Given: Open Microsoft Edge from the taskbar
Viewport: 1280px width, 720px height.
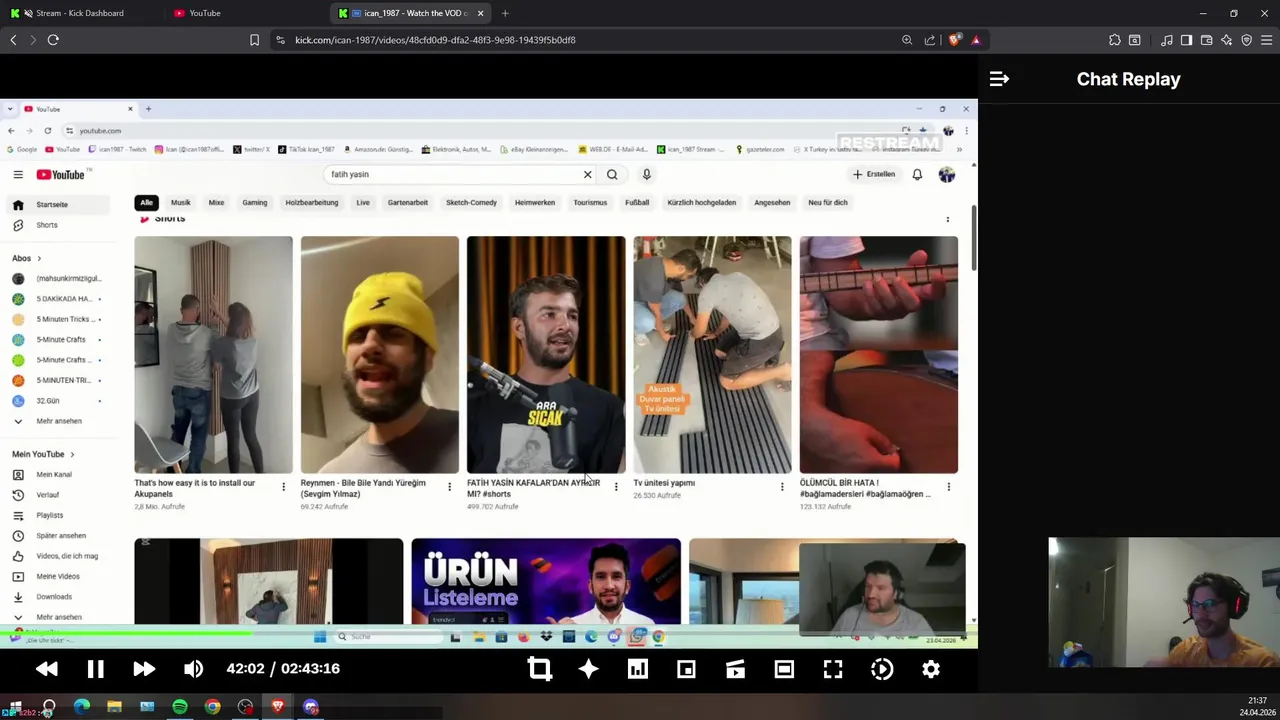Looking at the screenshot, I should 82,707.
